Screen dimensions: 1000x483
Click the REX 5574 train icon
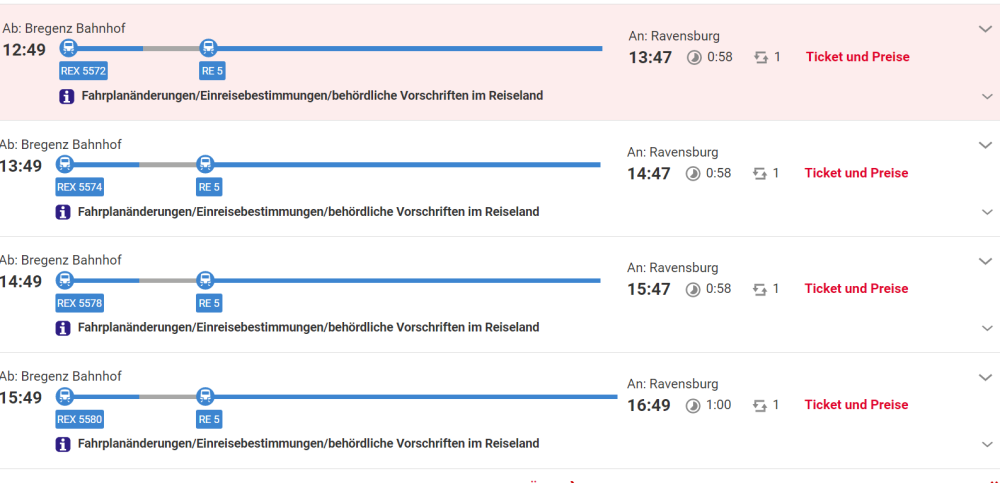tap(64, 165)
